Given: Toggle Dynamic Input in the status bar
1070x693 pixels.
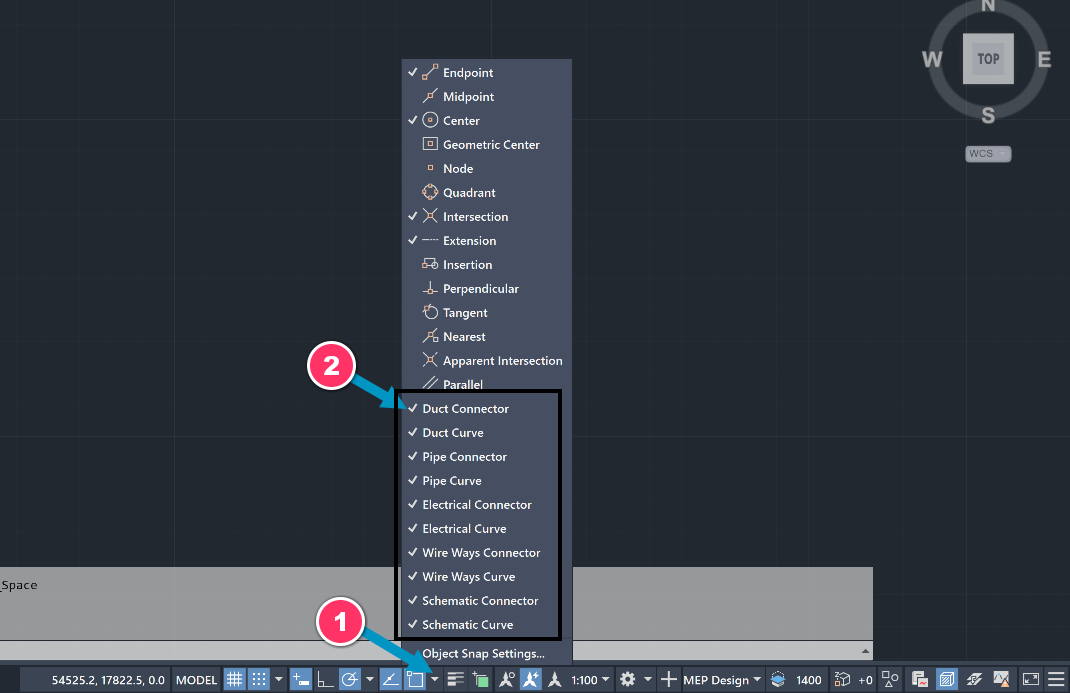Looking at the screenshot, I should click(300, 679).
